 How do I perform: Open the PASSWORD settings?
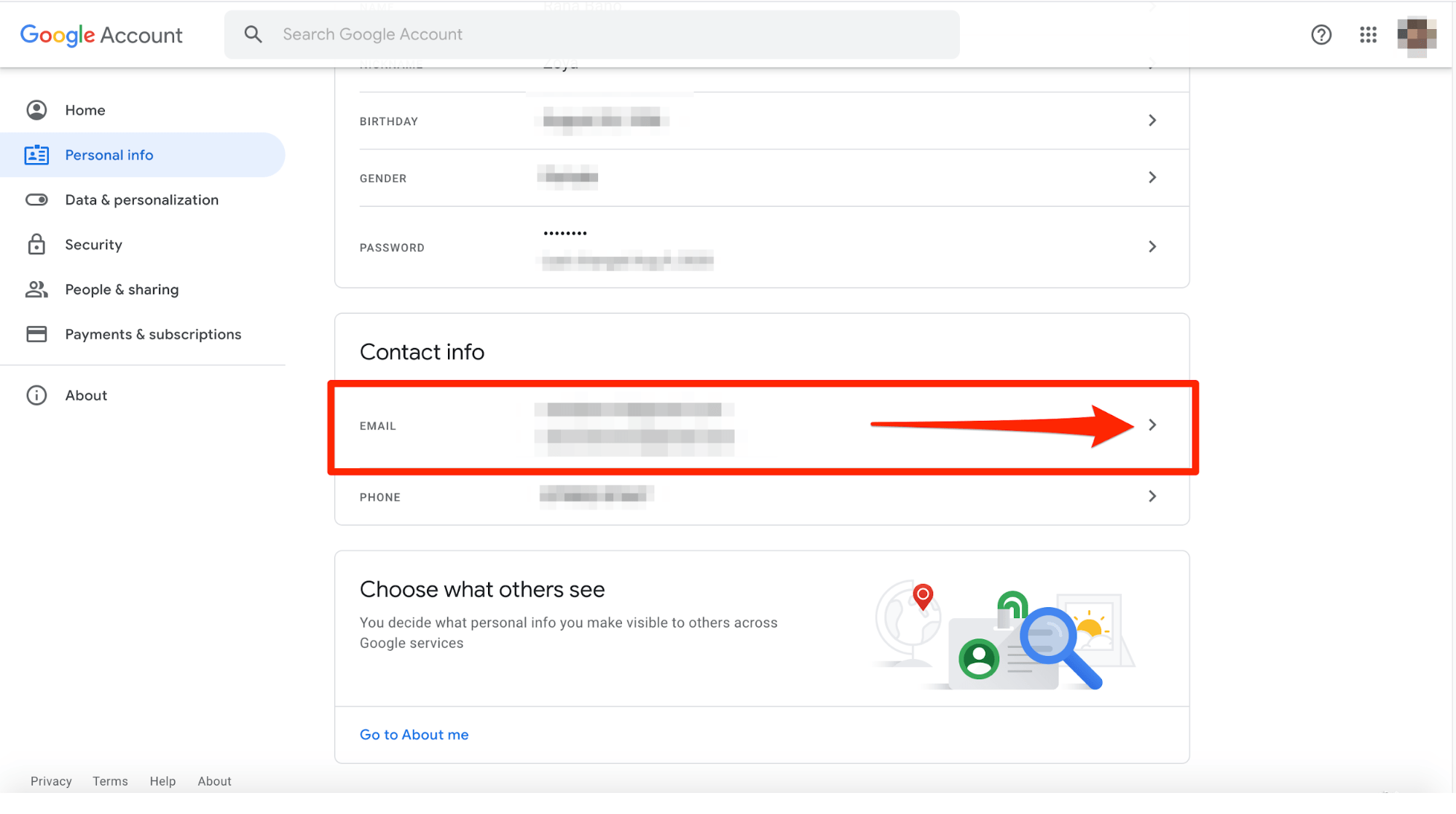point(1152,246)
